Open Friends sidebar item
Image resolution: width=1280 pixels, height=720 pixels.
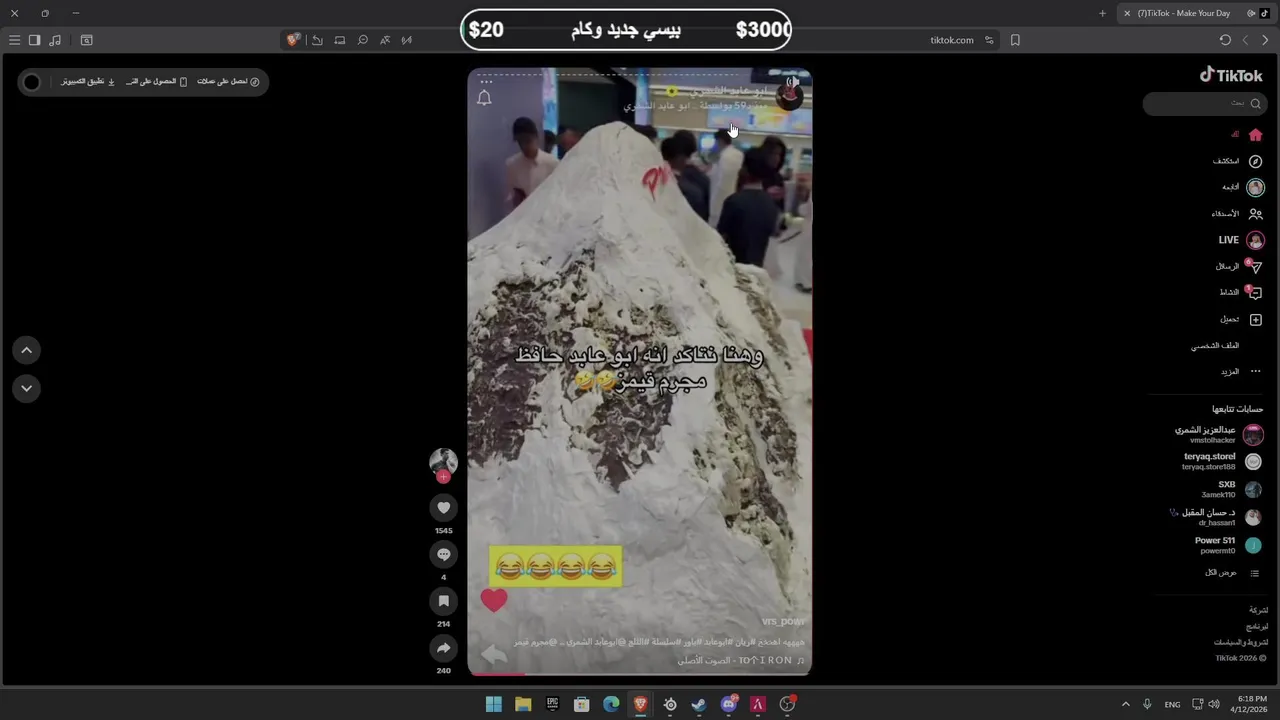click(x=1237, y=214)
